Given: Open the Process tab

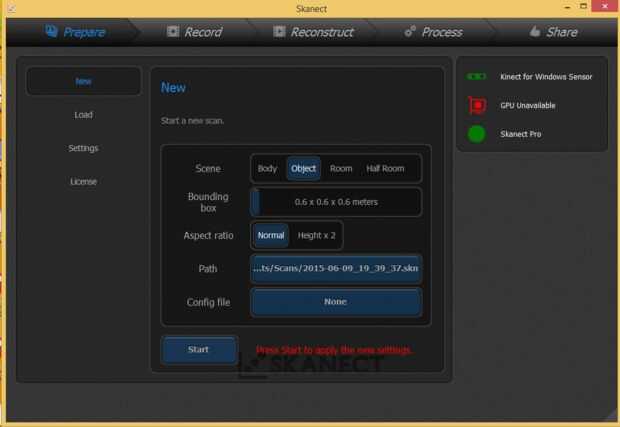Looking at the screenshot, I should pos(433,32).
